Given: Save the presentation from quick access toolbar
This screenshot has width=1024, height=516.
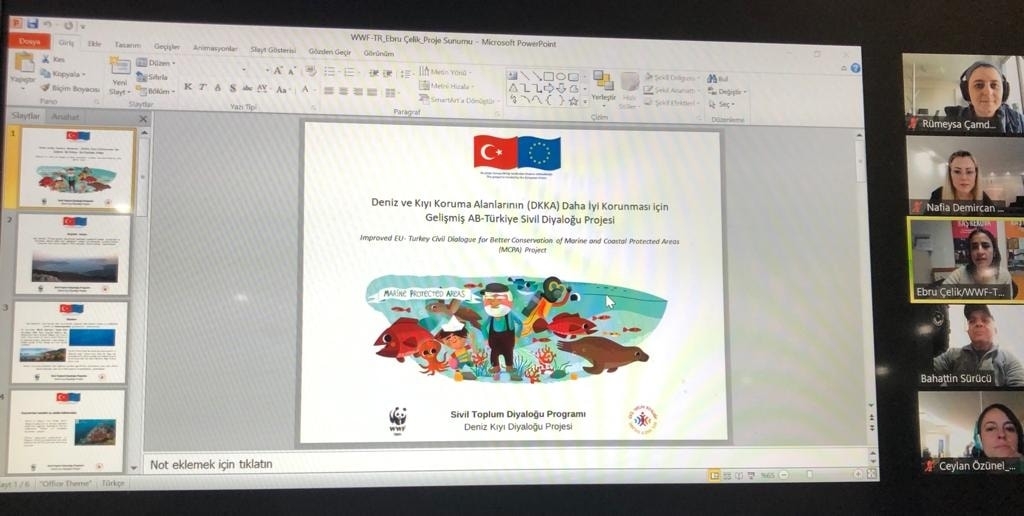Looking at the screenshot, I should [x=33, y=24].
